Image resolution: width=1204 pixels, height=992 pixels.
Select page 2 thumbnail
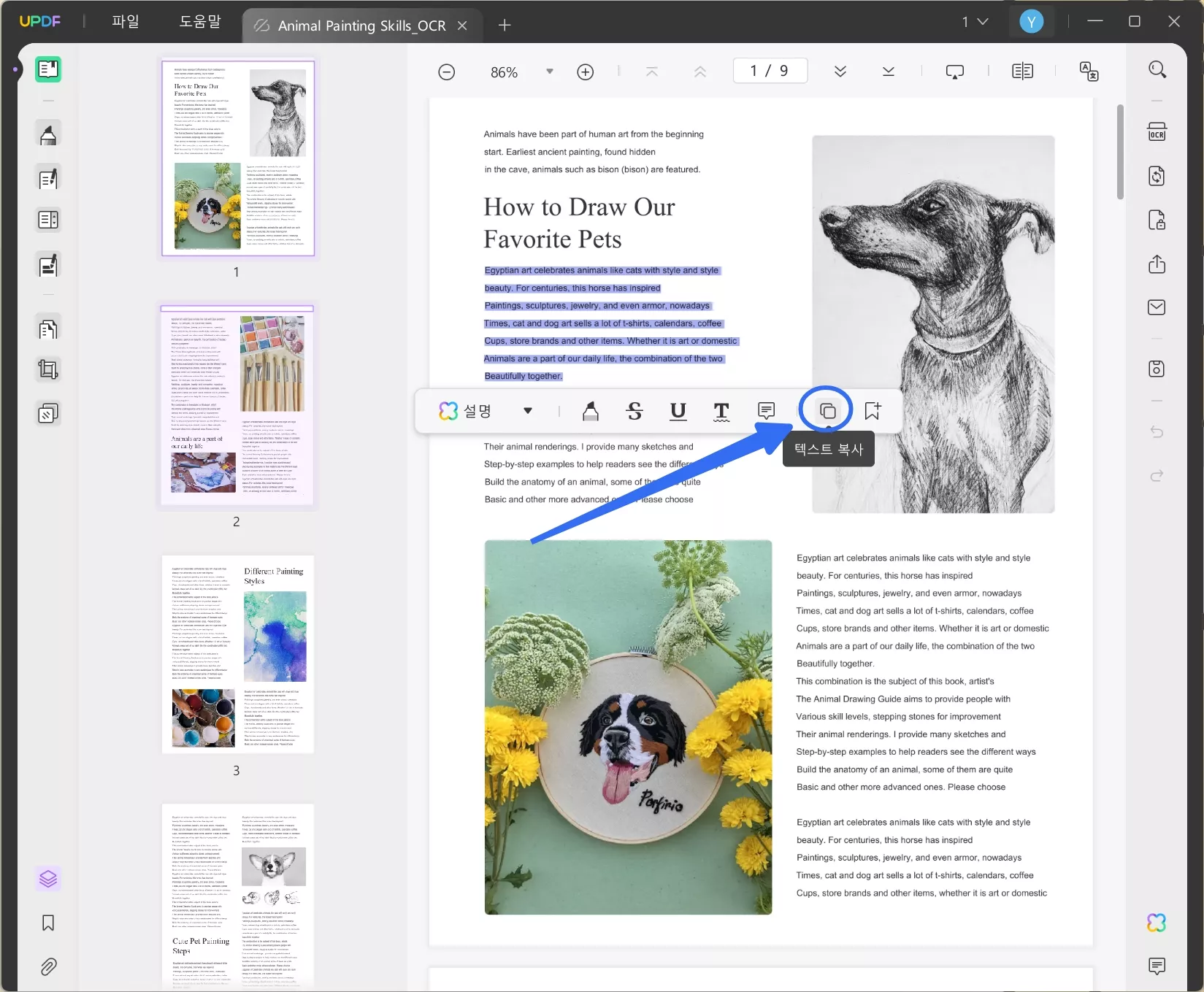coord(238,406)
